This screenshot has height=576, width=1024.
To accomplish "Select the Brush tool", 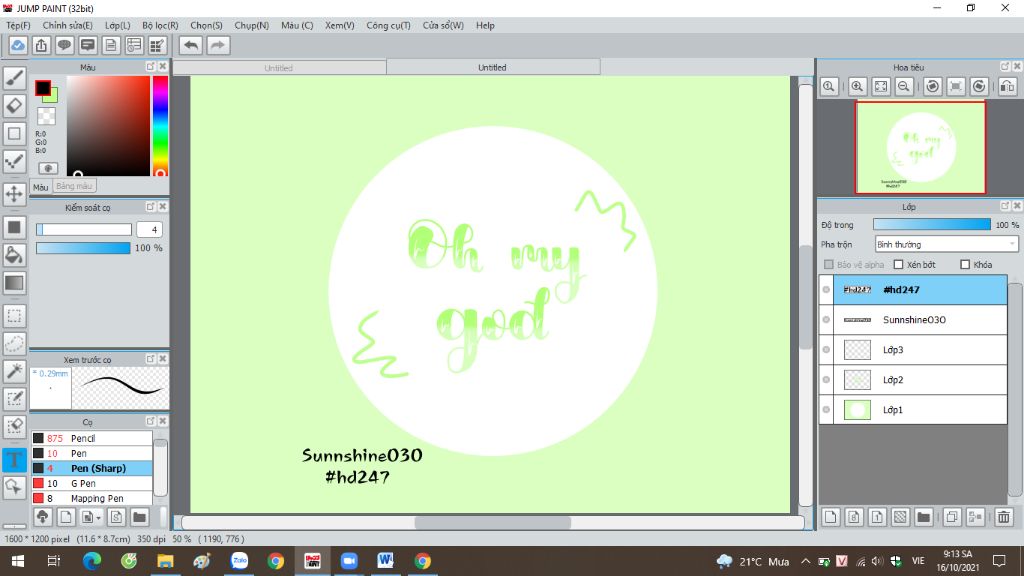I will click(14, 78).
